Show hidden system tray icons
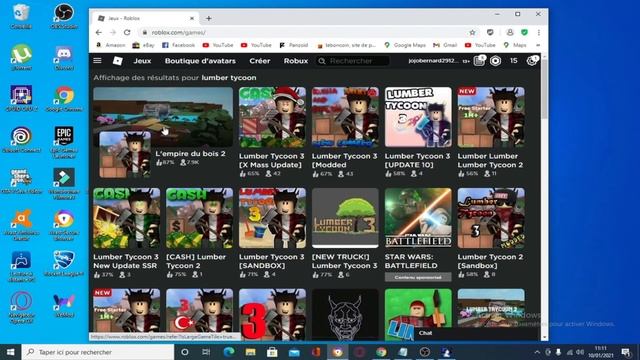 pos(537,352)
